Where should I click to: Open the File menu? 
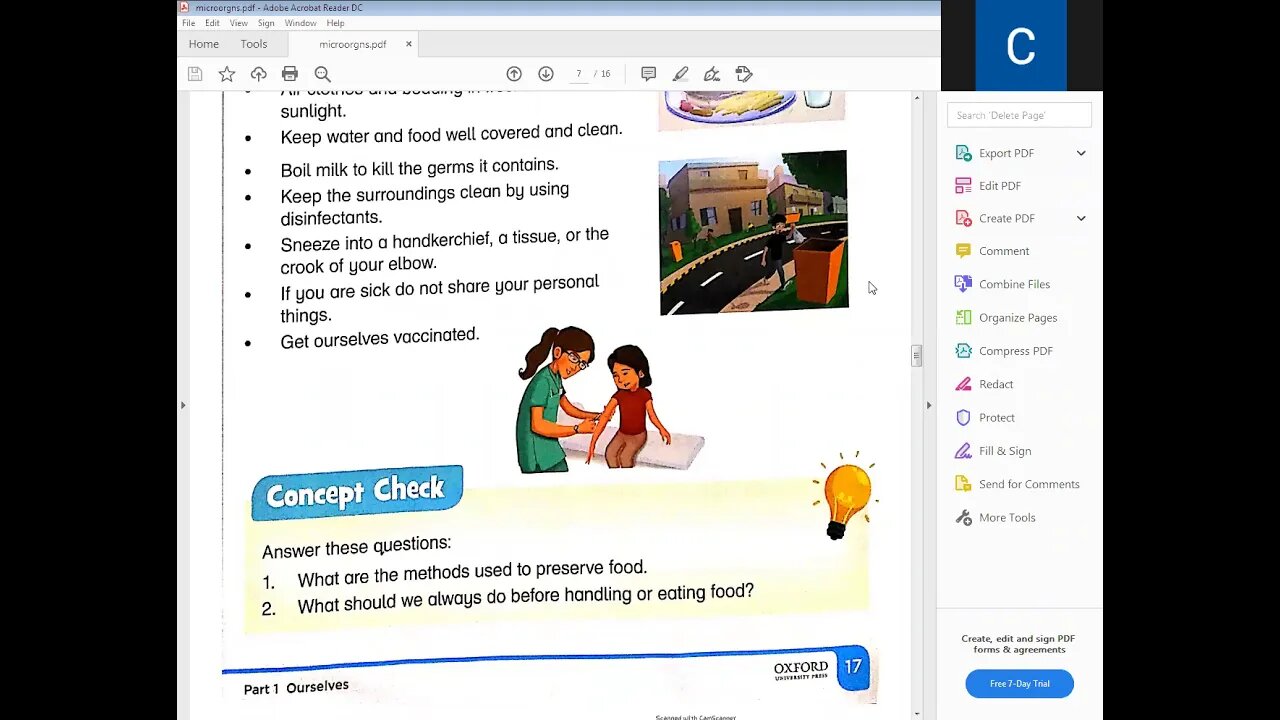[x=188, y=23]
